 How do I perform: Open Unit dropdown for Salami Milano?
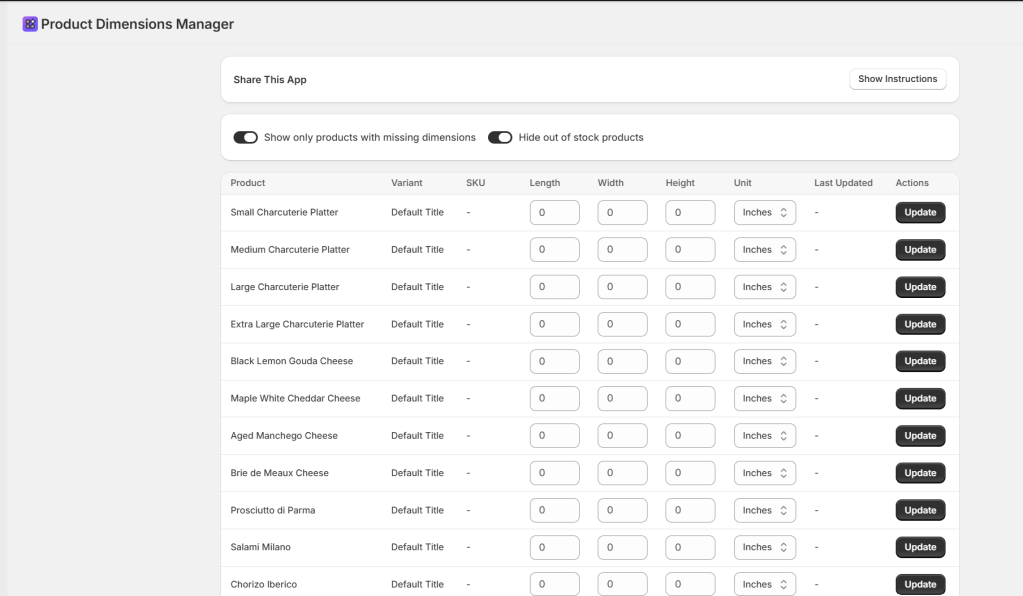click(x=765, y=547)
